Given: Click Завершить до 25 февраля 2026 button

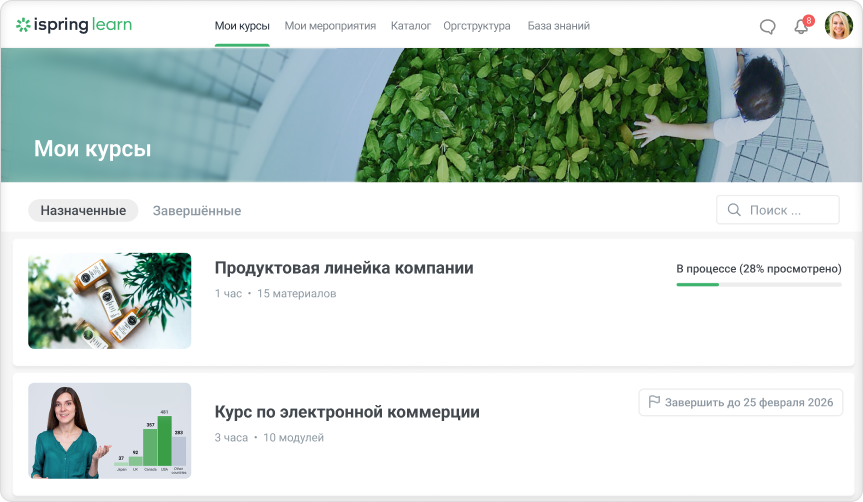Looking at the screenshot, I should (x=740, y=402).
